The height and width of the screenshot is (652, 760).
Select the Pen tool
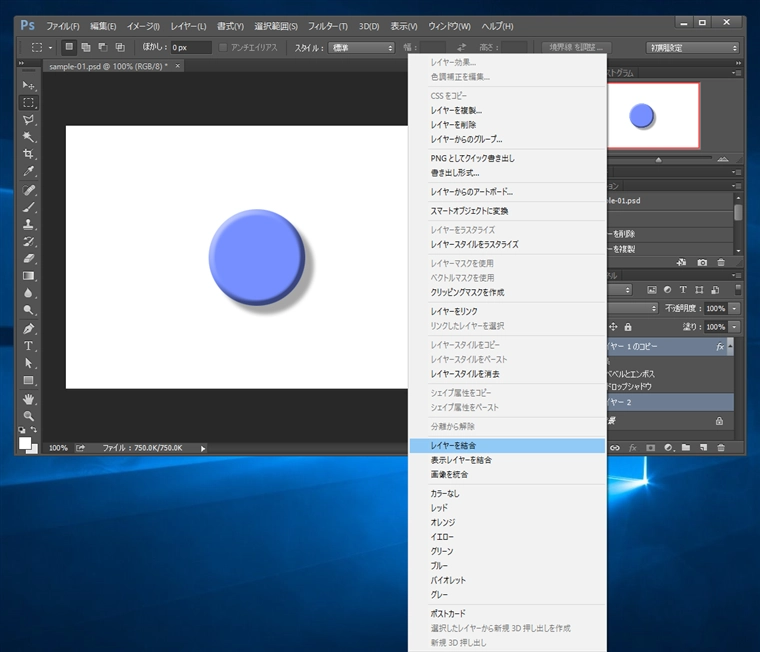(28, 329)
